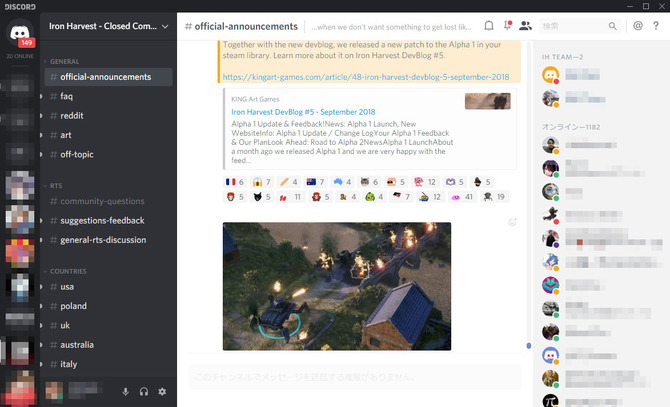Open server dropdown Iron Harvest menu
This screenshot has width=670, height=407.
tap(108, 26)
